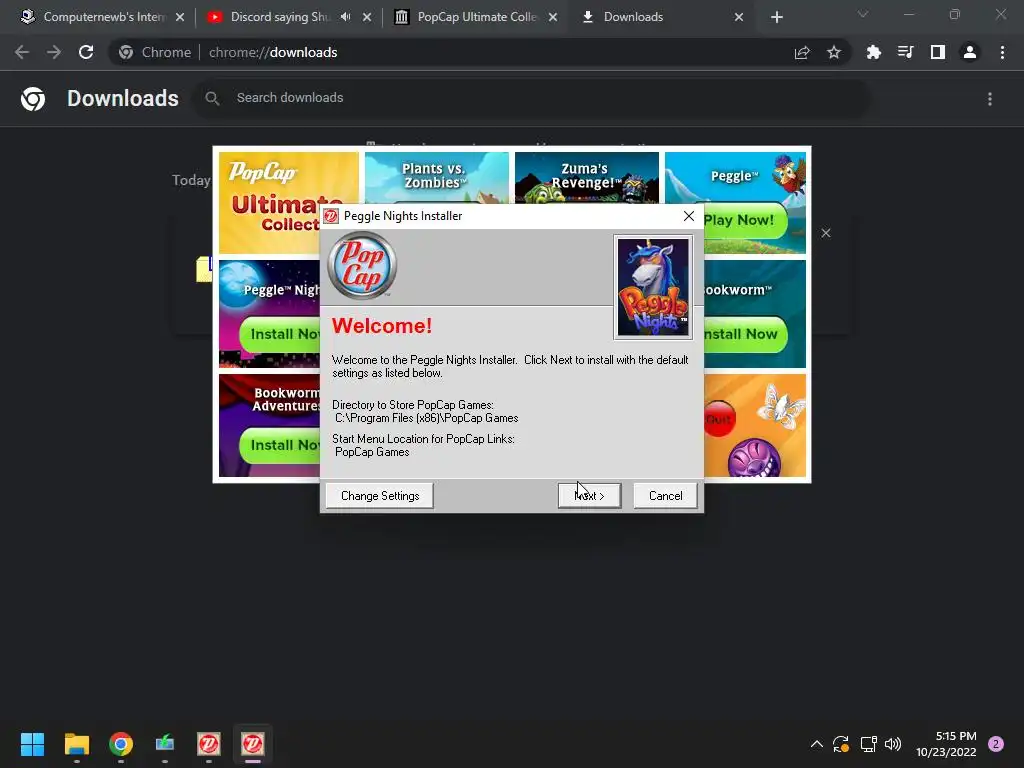Click the Peggle Nights box art thumbnail

pos(653,287)
